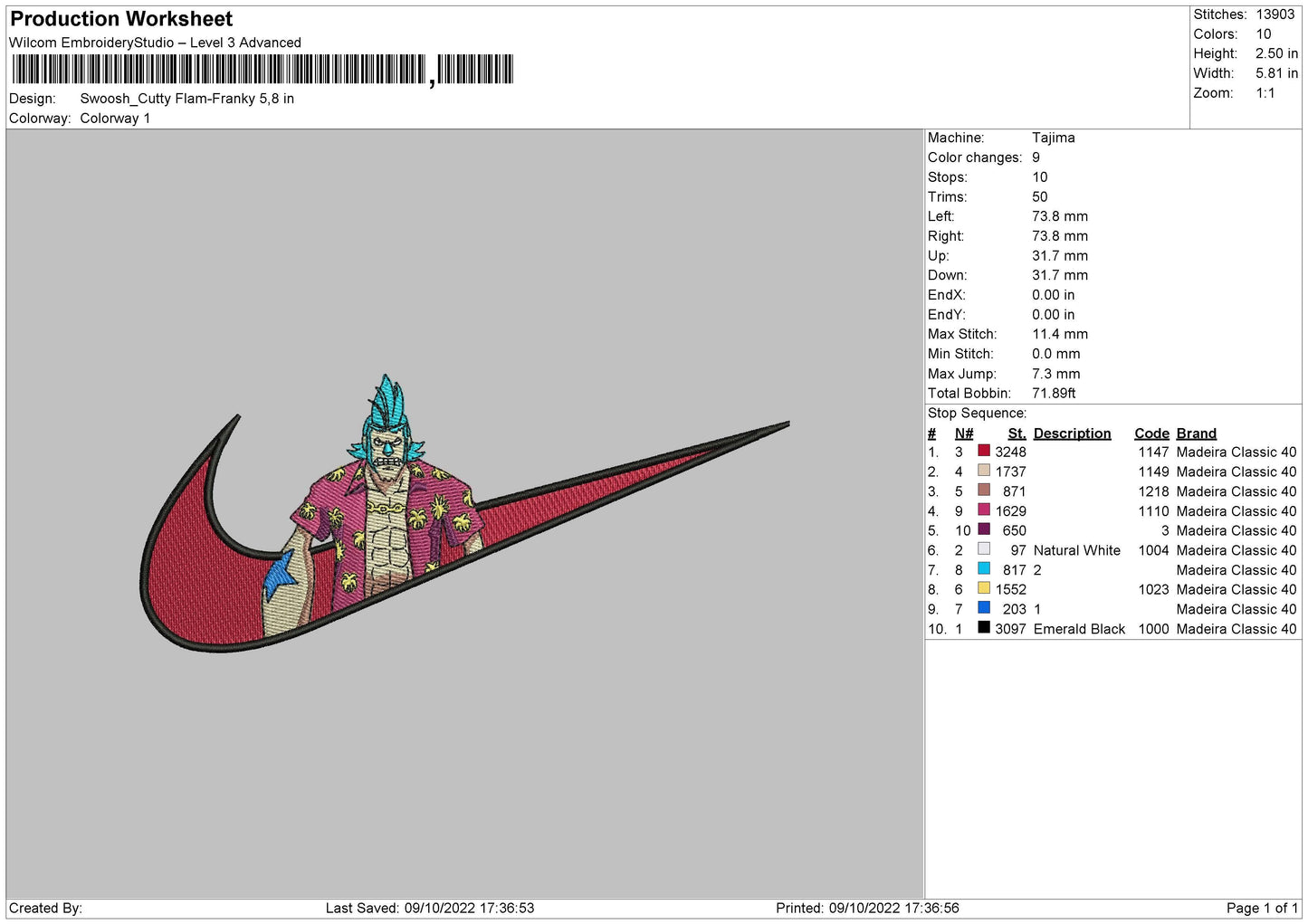Click the Colors value 10 in header

pyautogui.click(x=1264, y=34)
